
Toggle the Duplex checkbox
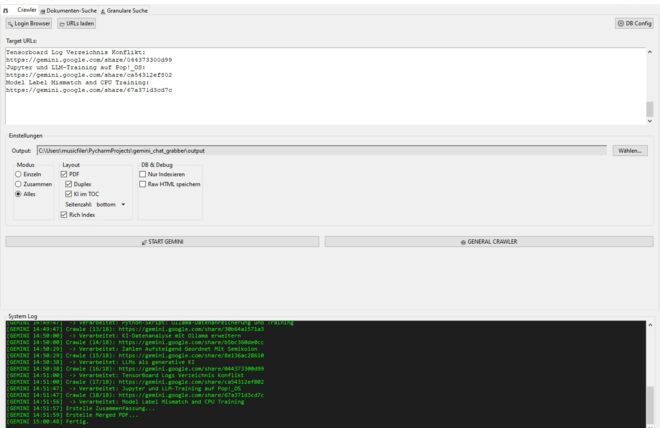point(68,184)
